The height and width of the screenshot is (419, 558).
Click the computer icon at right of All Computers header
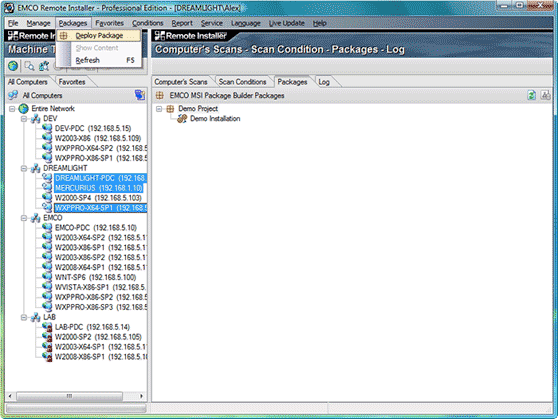[x=140, y=95]
